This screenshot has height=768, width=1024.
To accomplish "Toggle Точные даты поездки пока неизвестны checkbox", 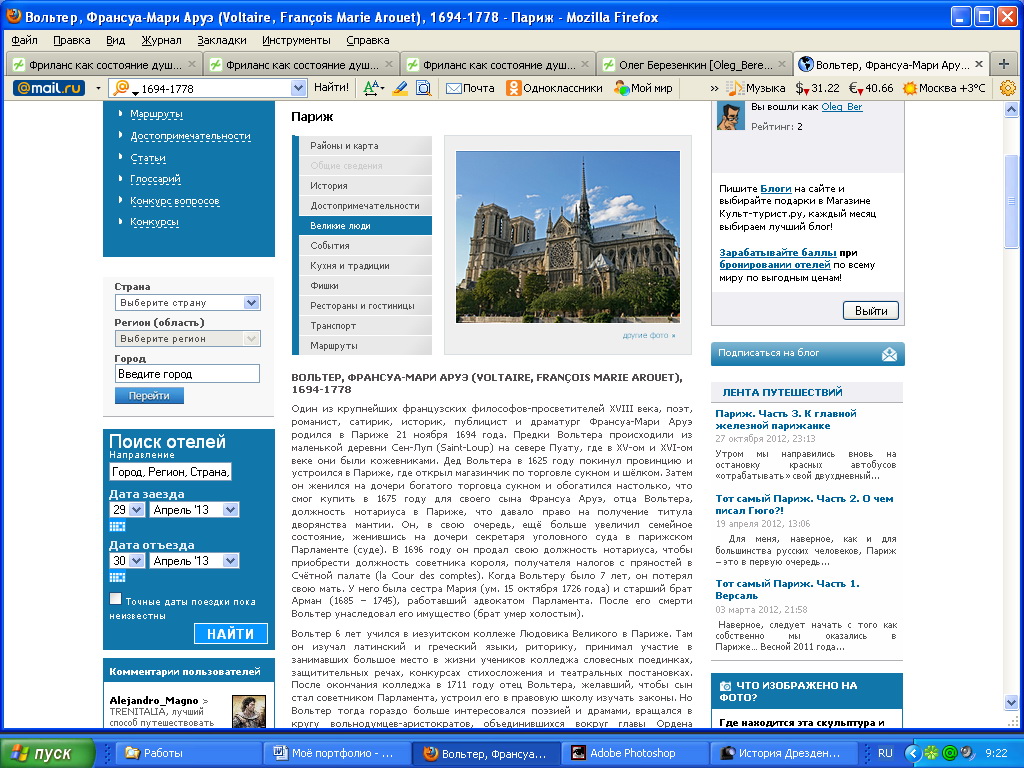I will (x=116, y=599).
